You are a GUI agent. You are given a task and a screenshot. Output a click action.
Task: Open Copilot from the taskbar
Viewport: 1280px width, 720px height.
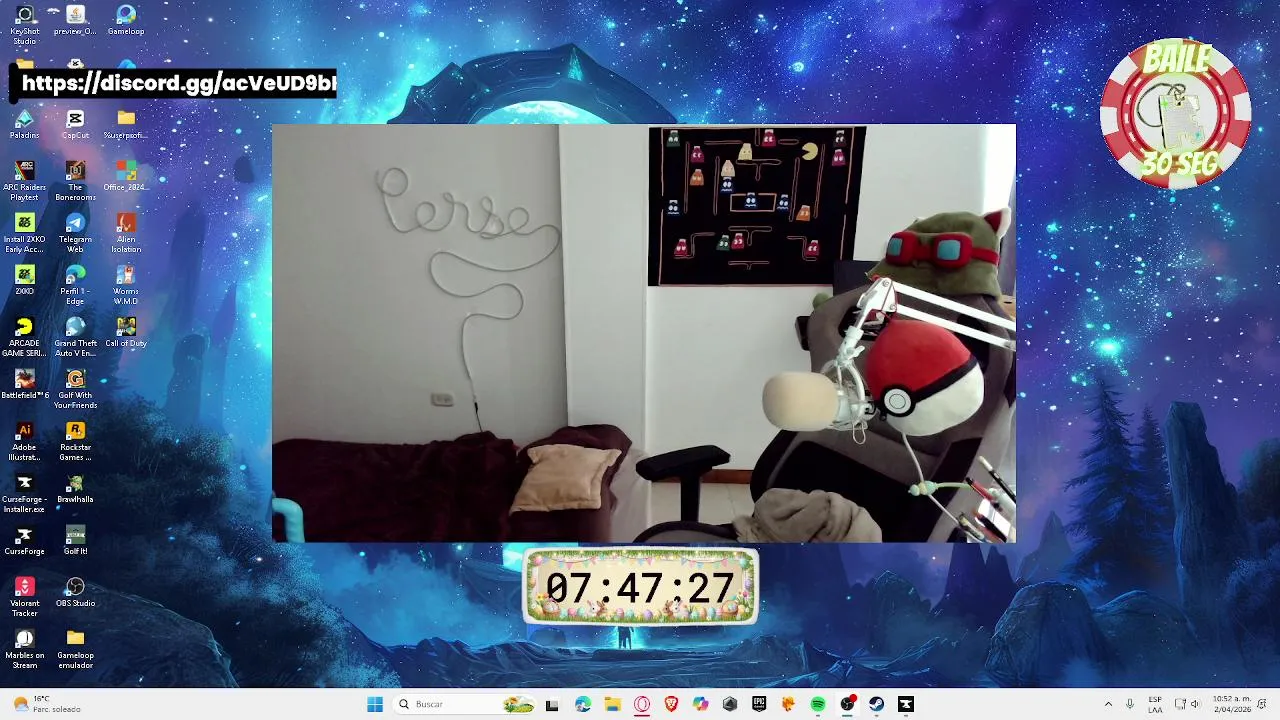pyautogui.click(x=700, y=704)
